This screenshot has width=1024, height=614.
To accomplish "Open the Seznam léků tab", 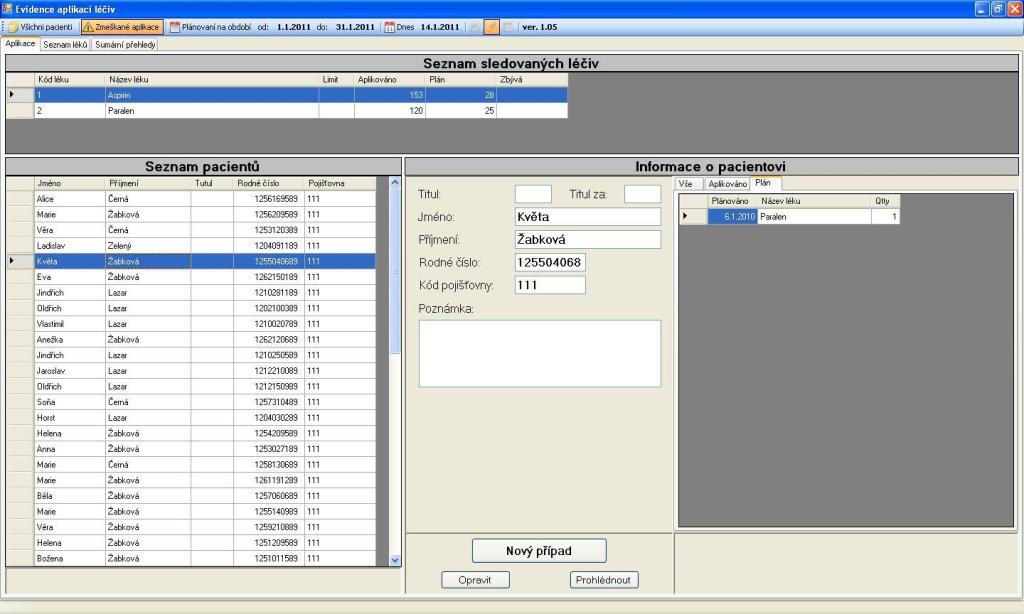I will click(x=65, y=44).
